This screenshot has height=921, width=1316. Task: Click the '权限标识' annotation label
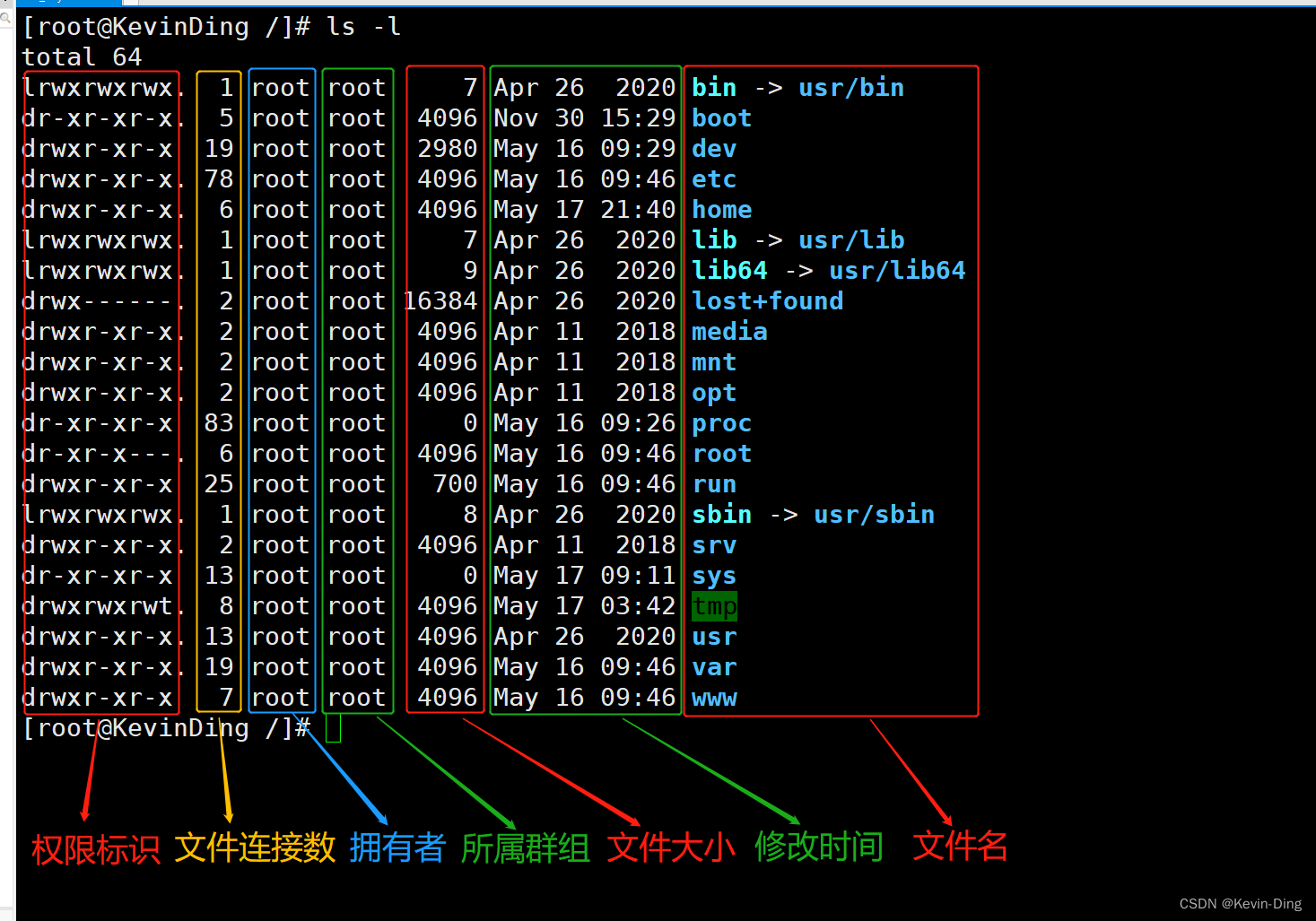pos(96,848)
